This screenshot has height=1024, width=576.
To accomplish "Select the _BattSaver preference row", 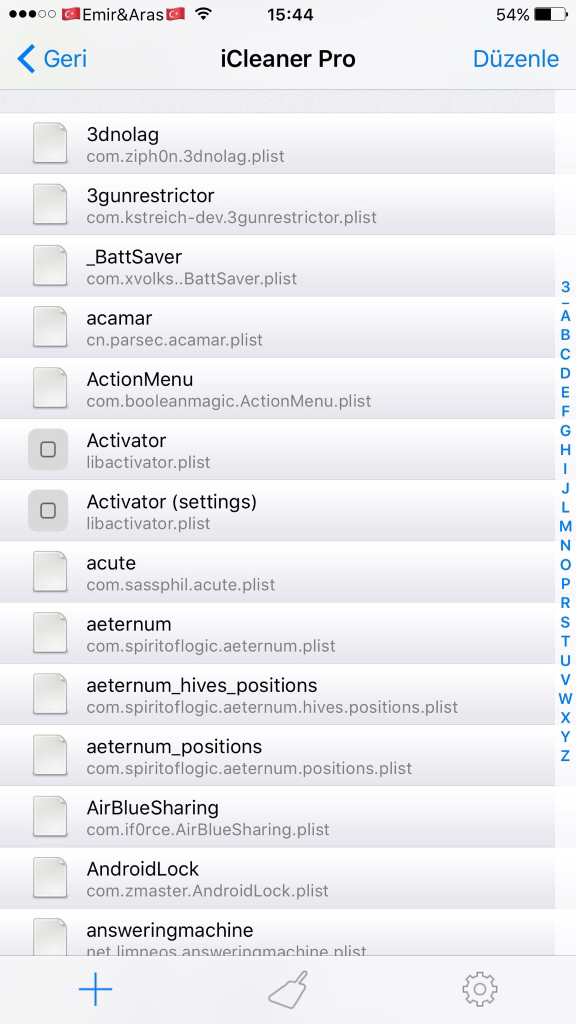I will pos(278,266).
